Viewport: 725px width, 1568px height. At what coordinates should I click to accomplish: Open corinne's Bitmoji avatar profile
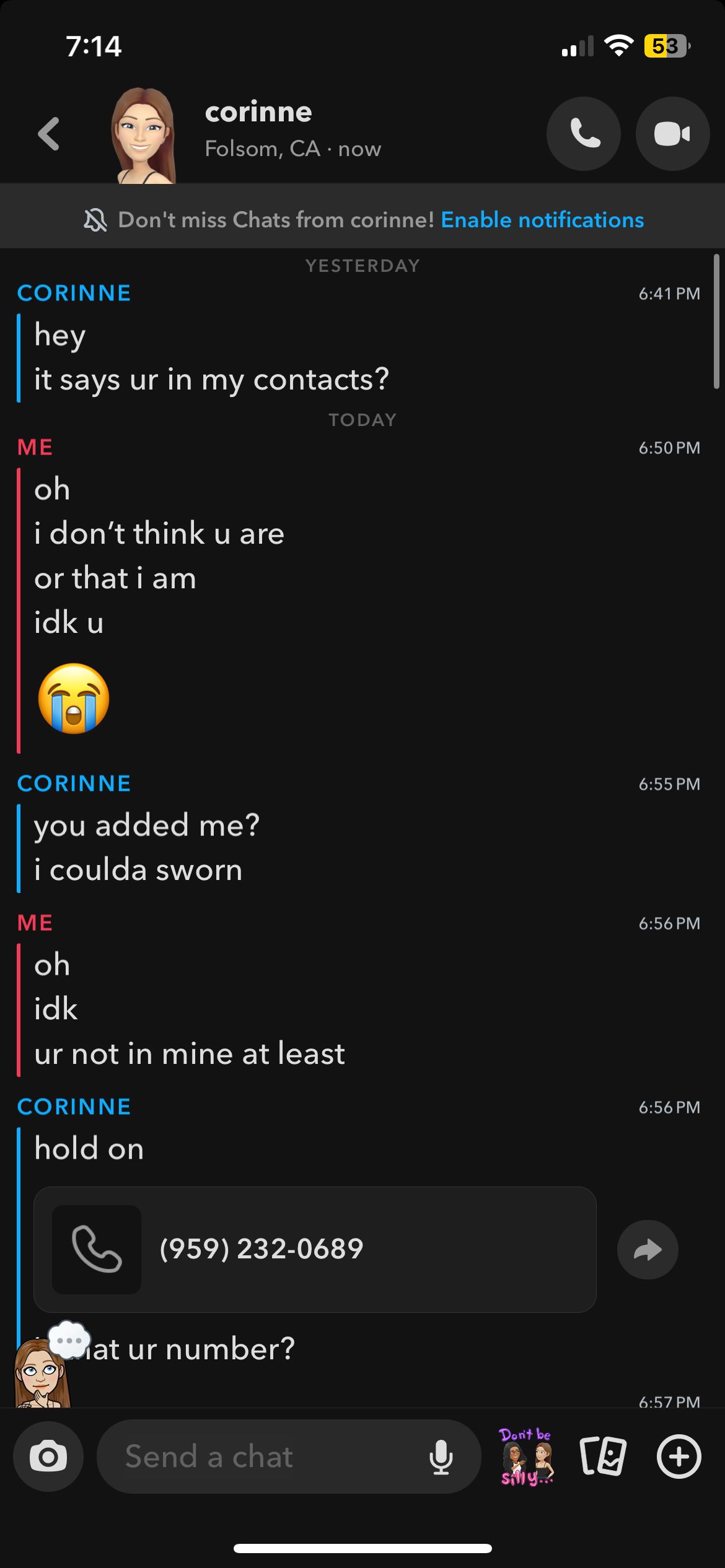pyautogui.click(x=143, y=135)
